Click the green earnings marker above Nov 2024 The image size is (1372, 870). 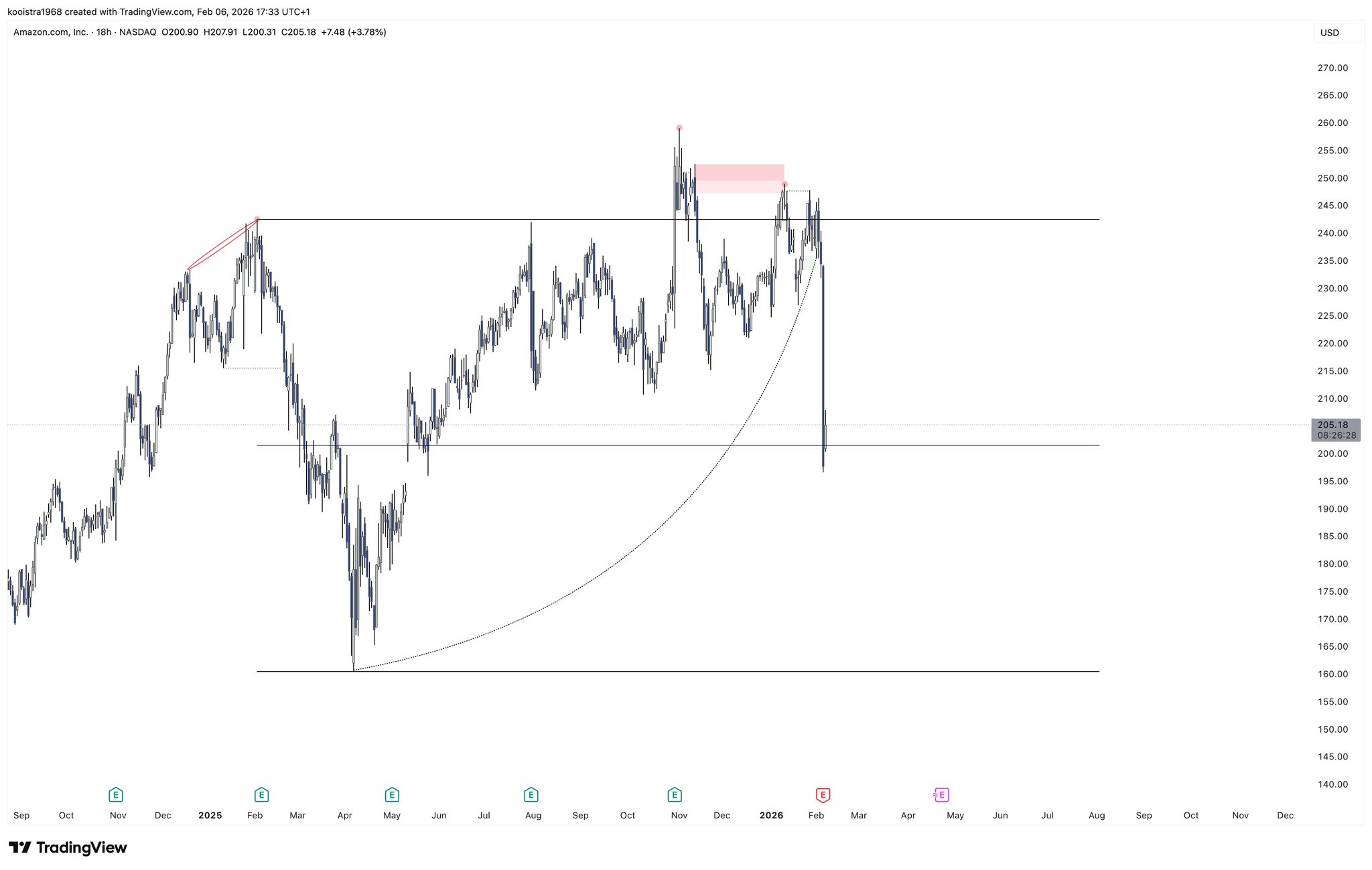point(115,795)
